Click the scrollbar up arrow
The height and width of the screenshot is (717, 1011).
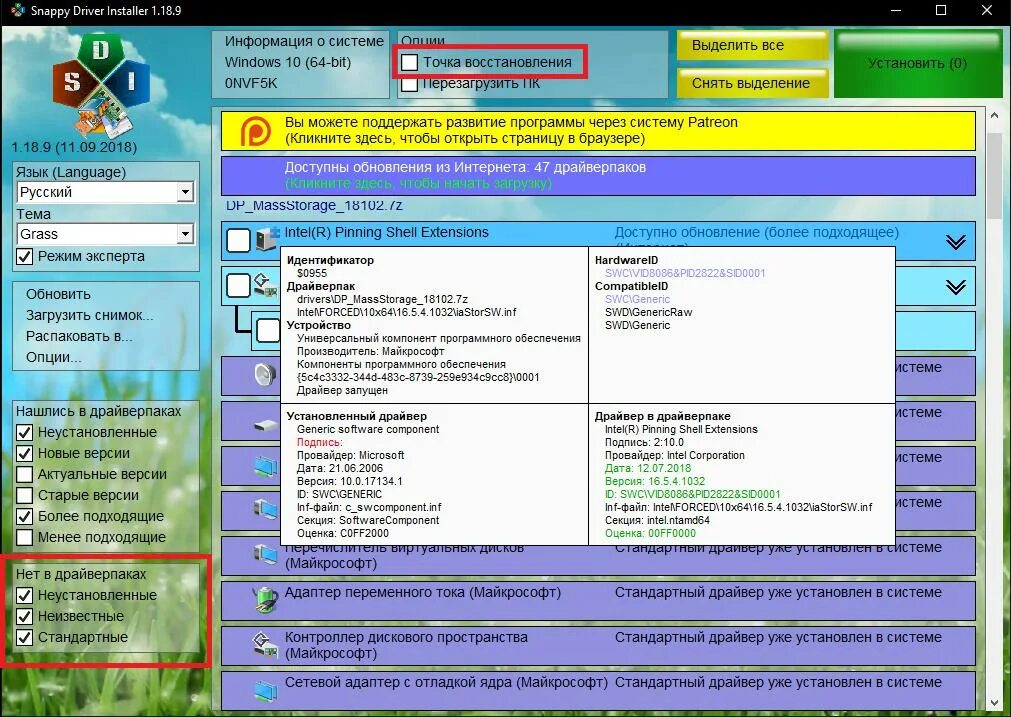pos(994,116)
